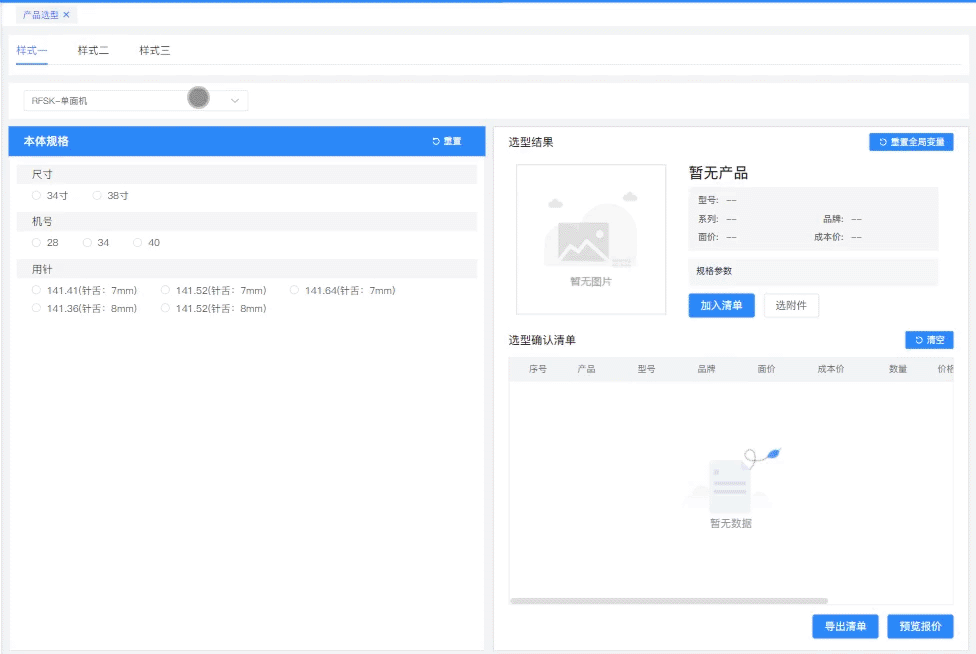Screen dimensions: 976x654
Task: Click the 产品 column header
Action: (x=586, y=369)
